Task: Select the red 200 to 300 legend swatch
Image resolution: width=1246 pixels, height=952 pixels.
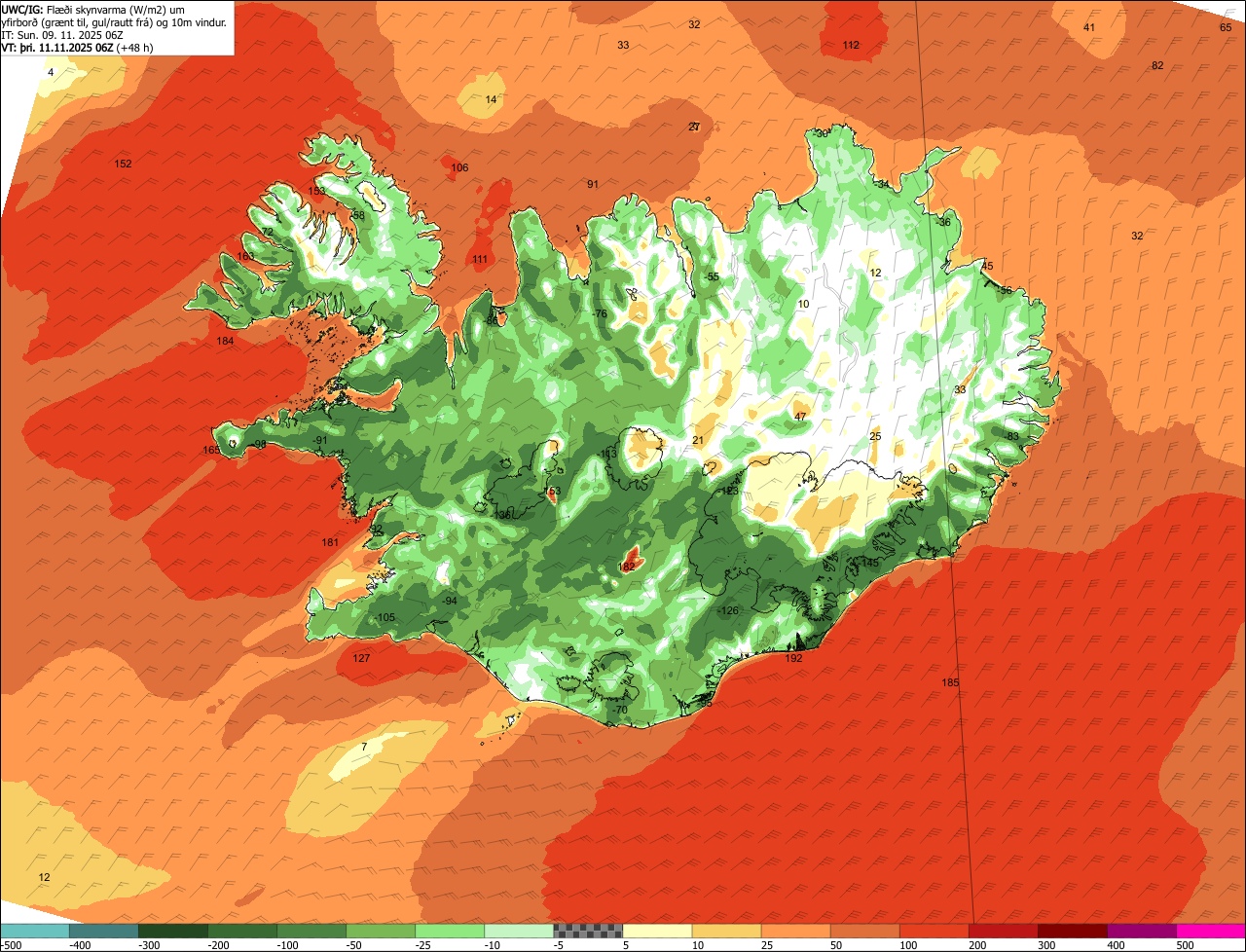Action: coord(1003,931)
